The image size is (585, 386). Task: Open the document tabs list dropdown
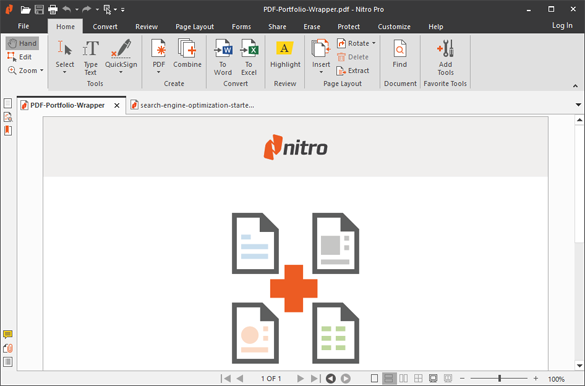(x=578, y=105)
